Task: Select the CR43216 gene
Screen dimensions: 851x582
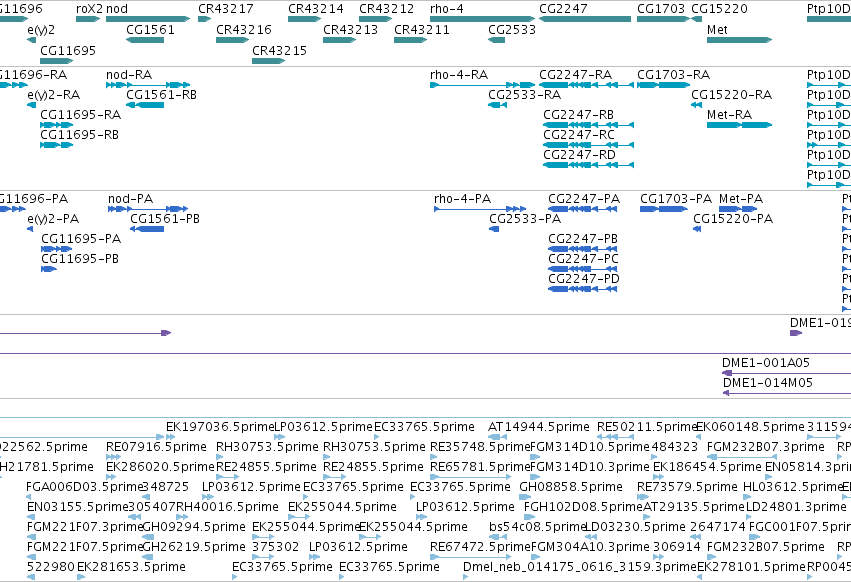Action: tap(232, 40)
